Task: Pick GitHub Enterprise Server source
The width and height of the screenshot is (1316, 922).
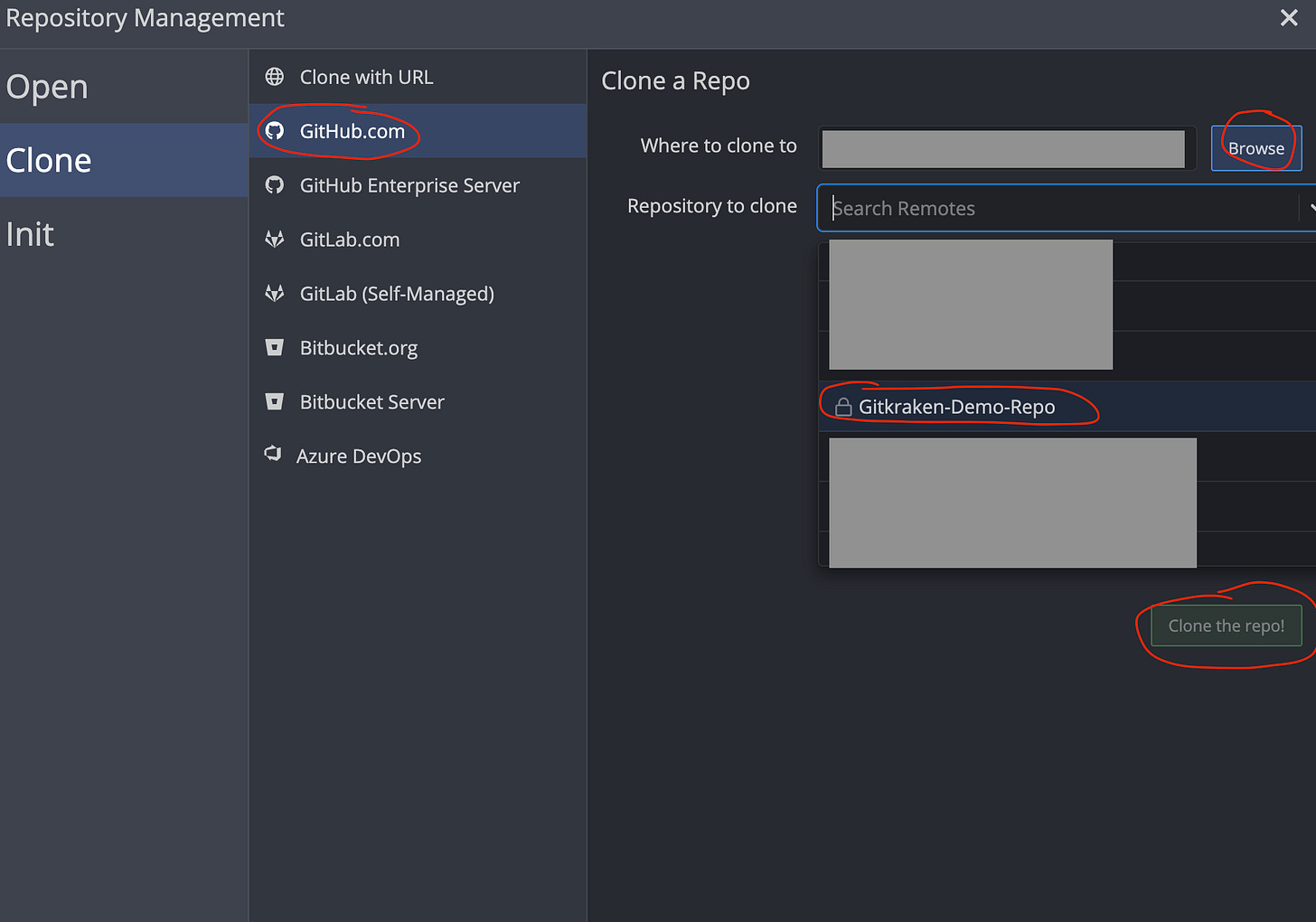Action: pos(418,185)
